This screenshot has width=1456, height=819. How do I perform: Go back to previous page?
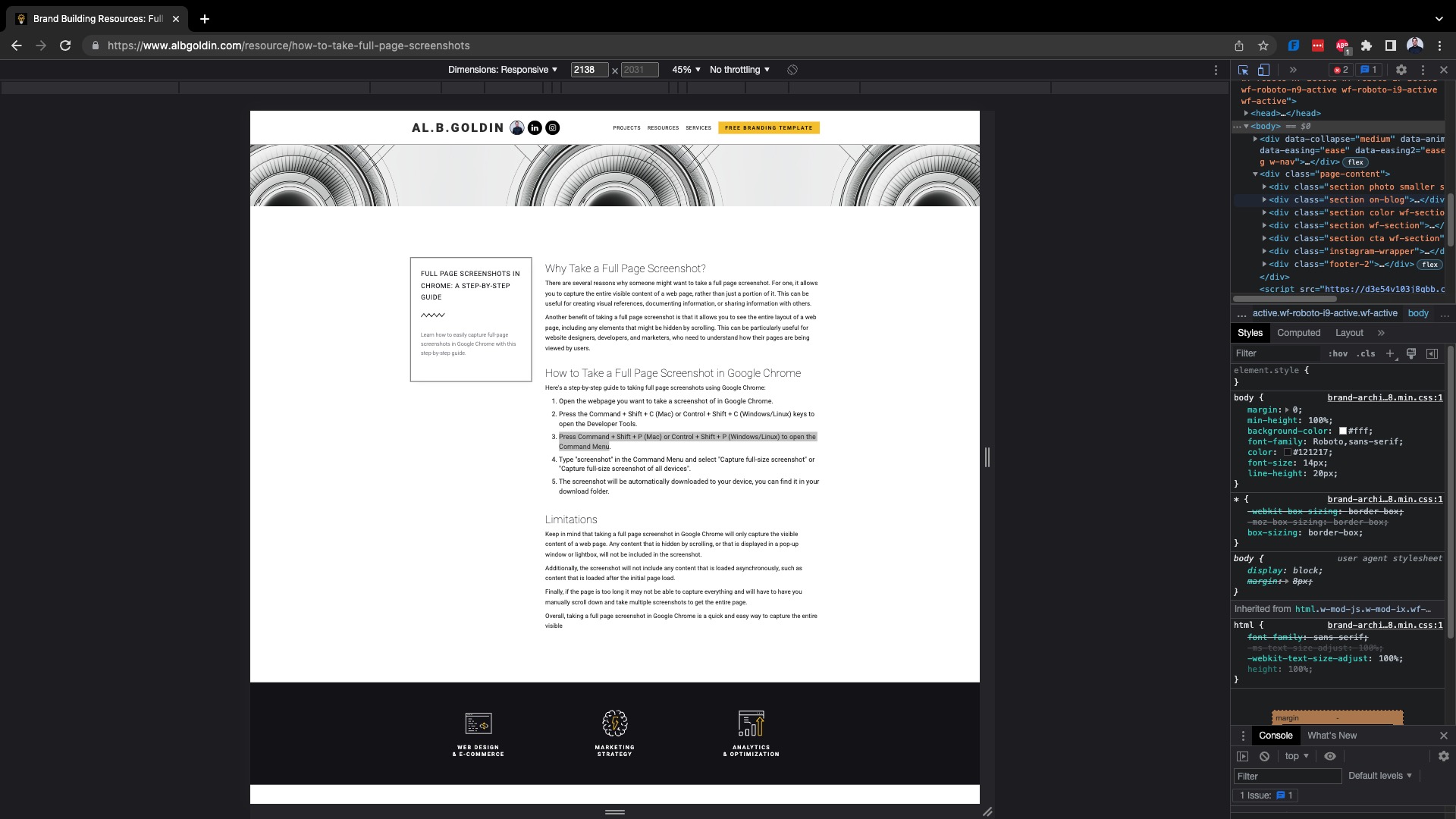click(x=17, y=45)
